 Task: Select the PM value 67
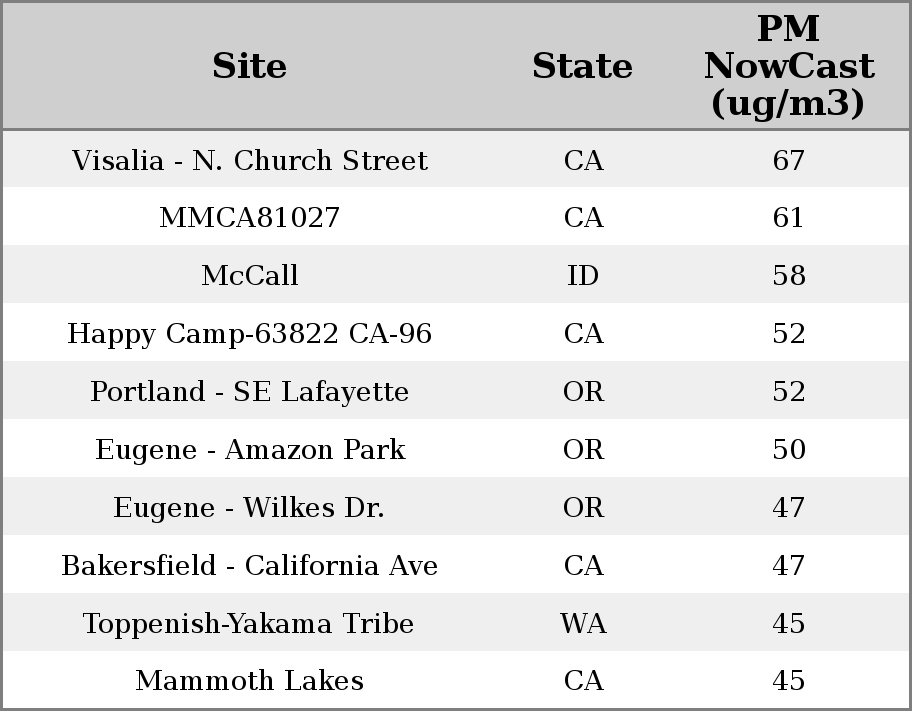pyautogui.click(x=788, y=161)
